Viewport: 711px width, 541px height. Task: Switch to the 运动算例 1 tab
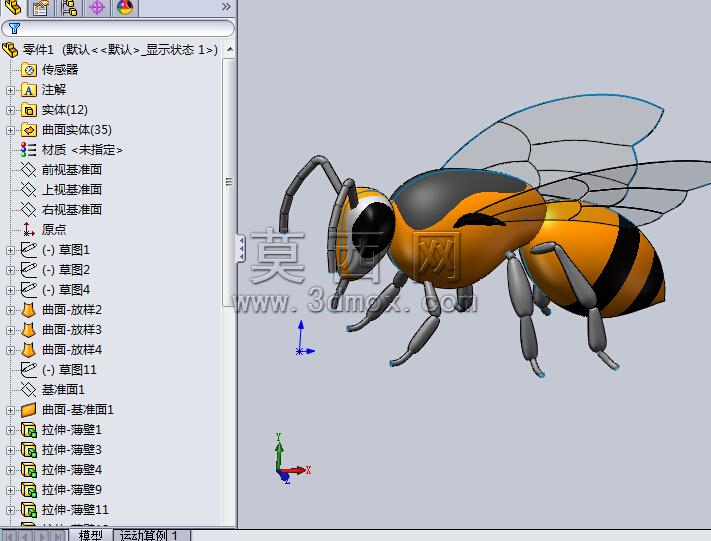[150, 535]
